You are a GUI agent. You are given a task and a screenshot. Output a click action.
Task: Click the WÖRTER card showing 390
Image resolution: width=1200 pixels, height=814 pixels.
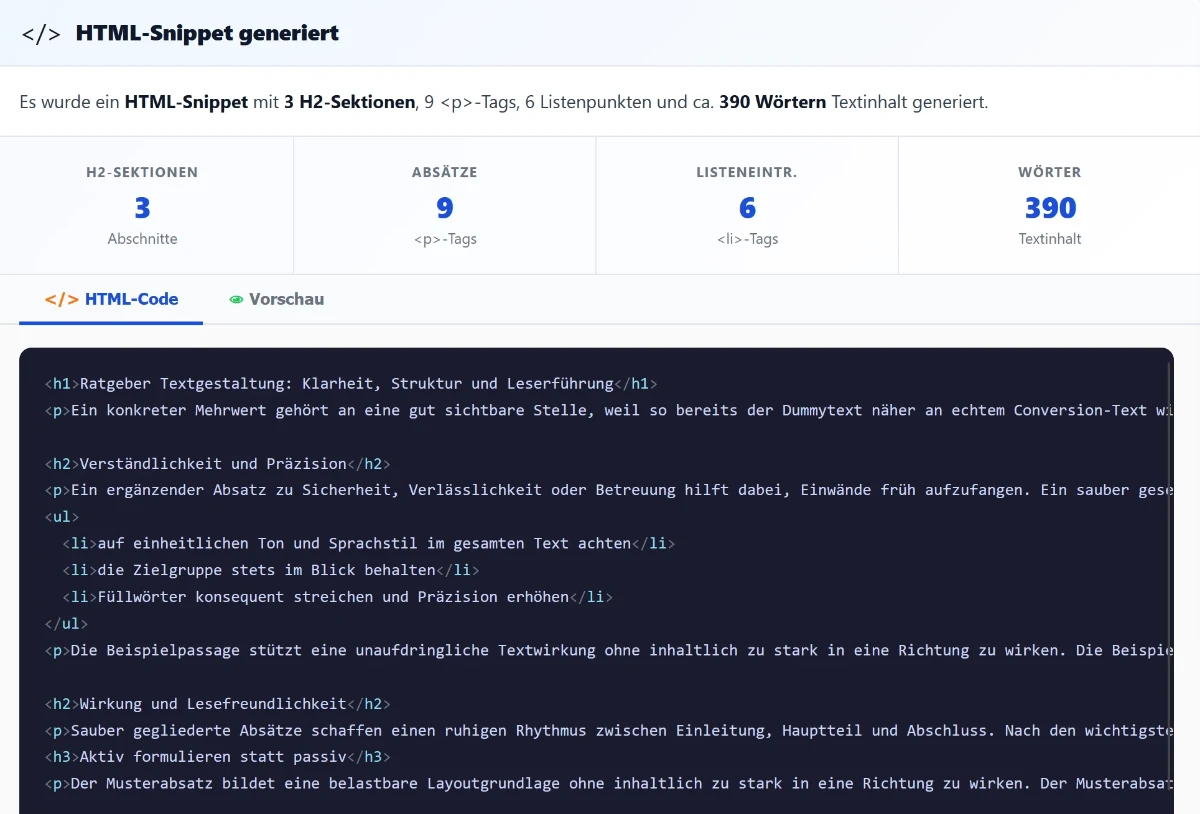pyautogui.click(x=1049, y=205)
